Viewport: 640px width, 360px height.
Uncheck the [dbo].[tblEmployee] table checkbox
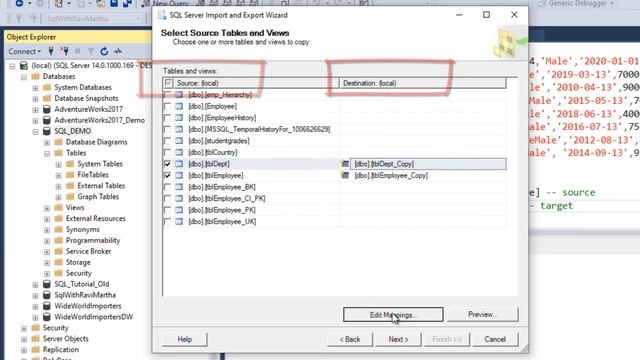[167, 175]
